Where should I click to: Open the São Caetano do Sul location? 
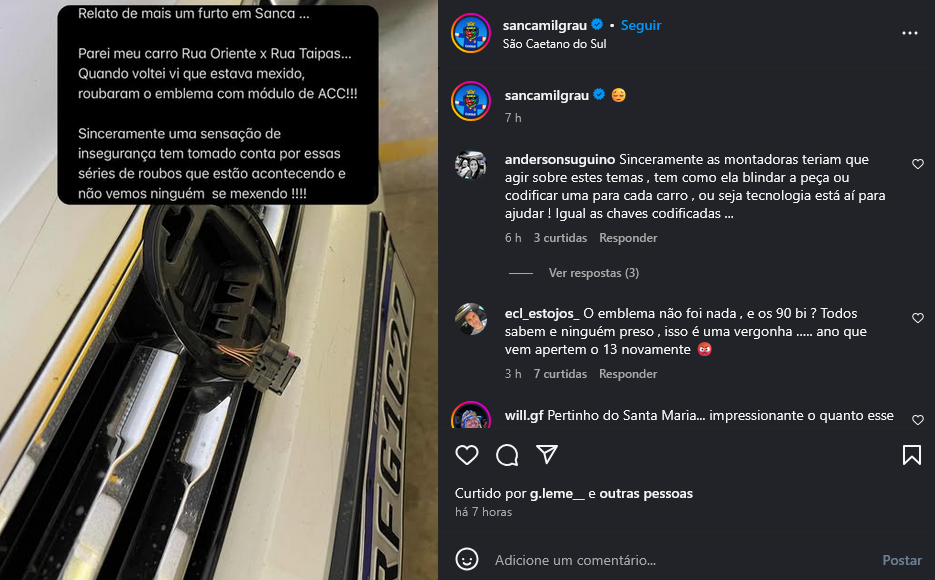pyautogui.click(x=555, y=44)
